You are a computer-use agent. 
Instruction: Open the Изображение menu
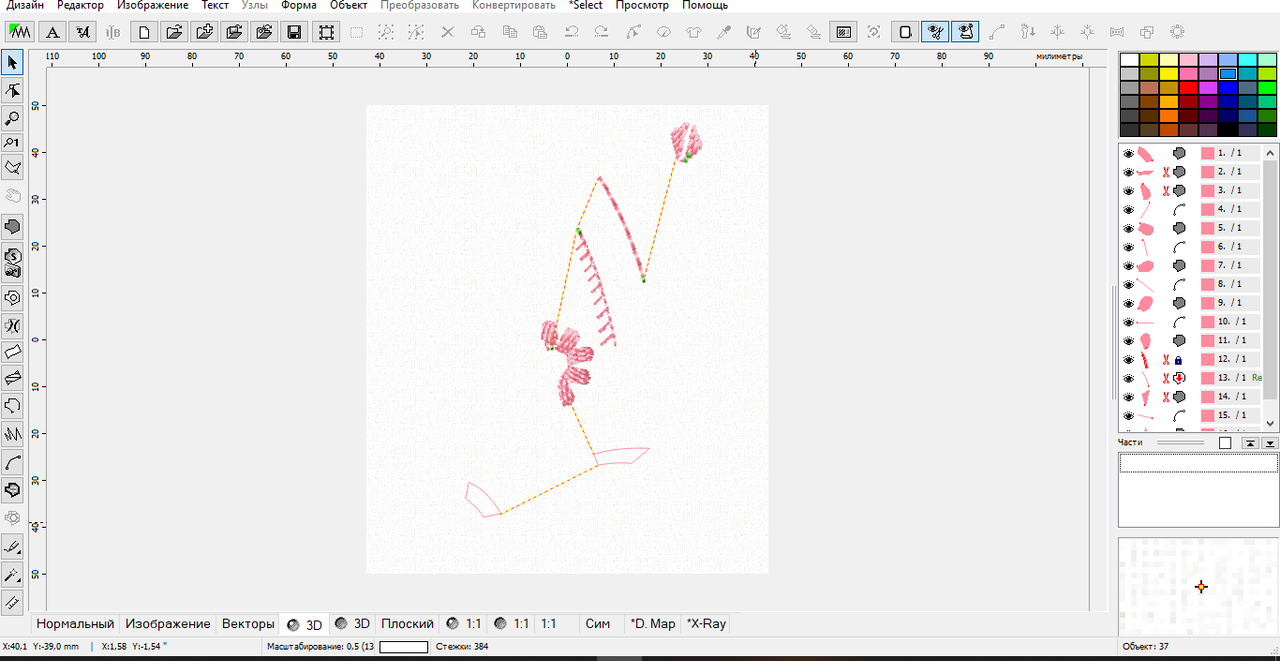152,6
